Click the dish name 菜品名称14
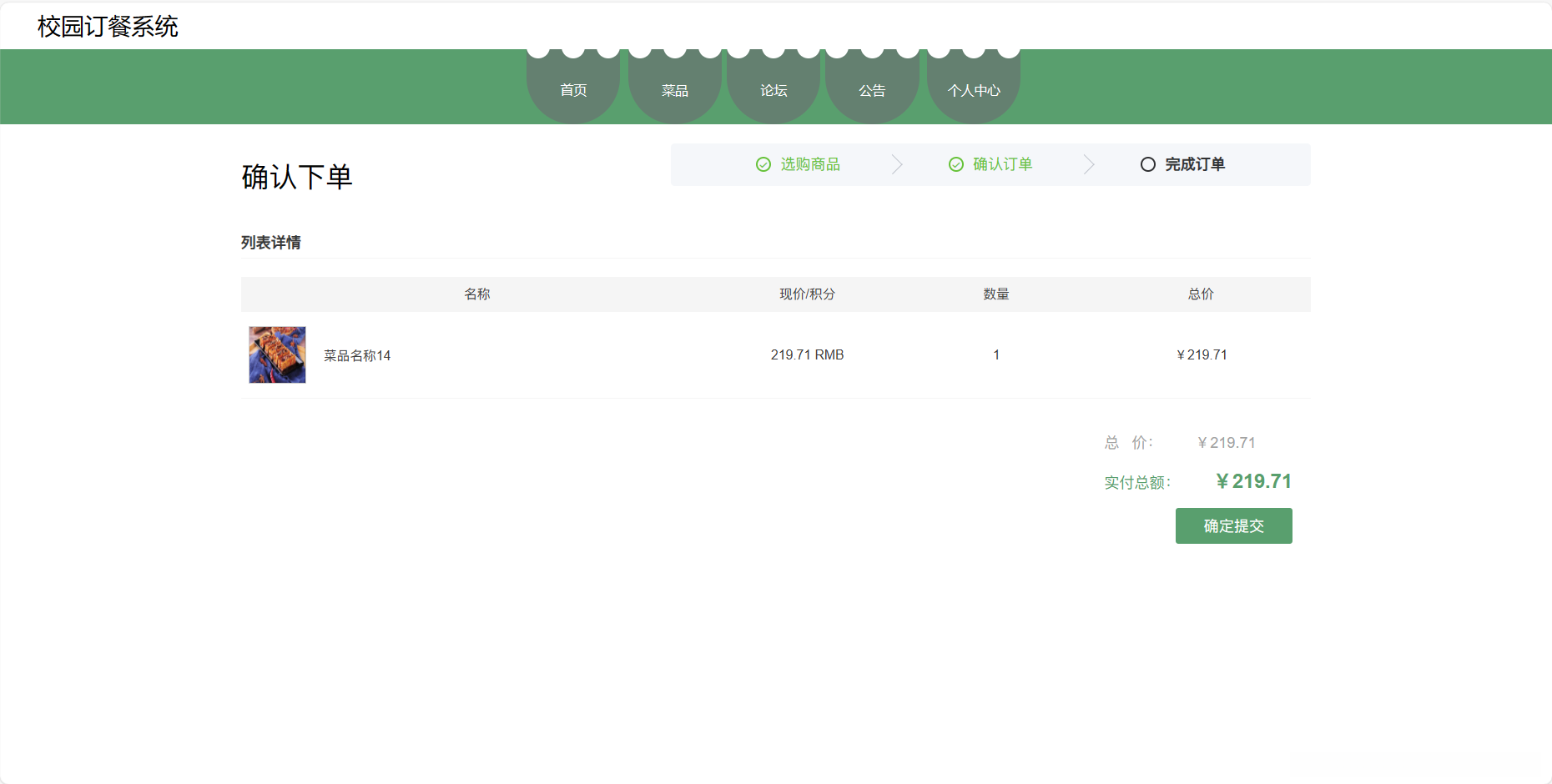This screenshot has height=784, width=1552. click(x=357, y=355)
